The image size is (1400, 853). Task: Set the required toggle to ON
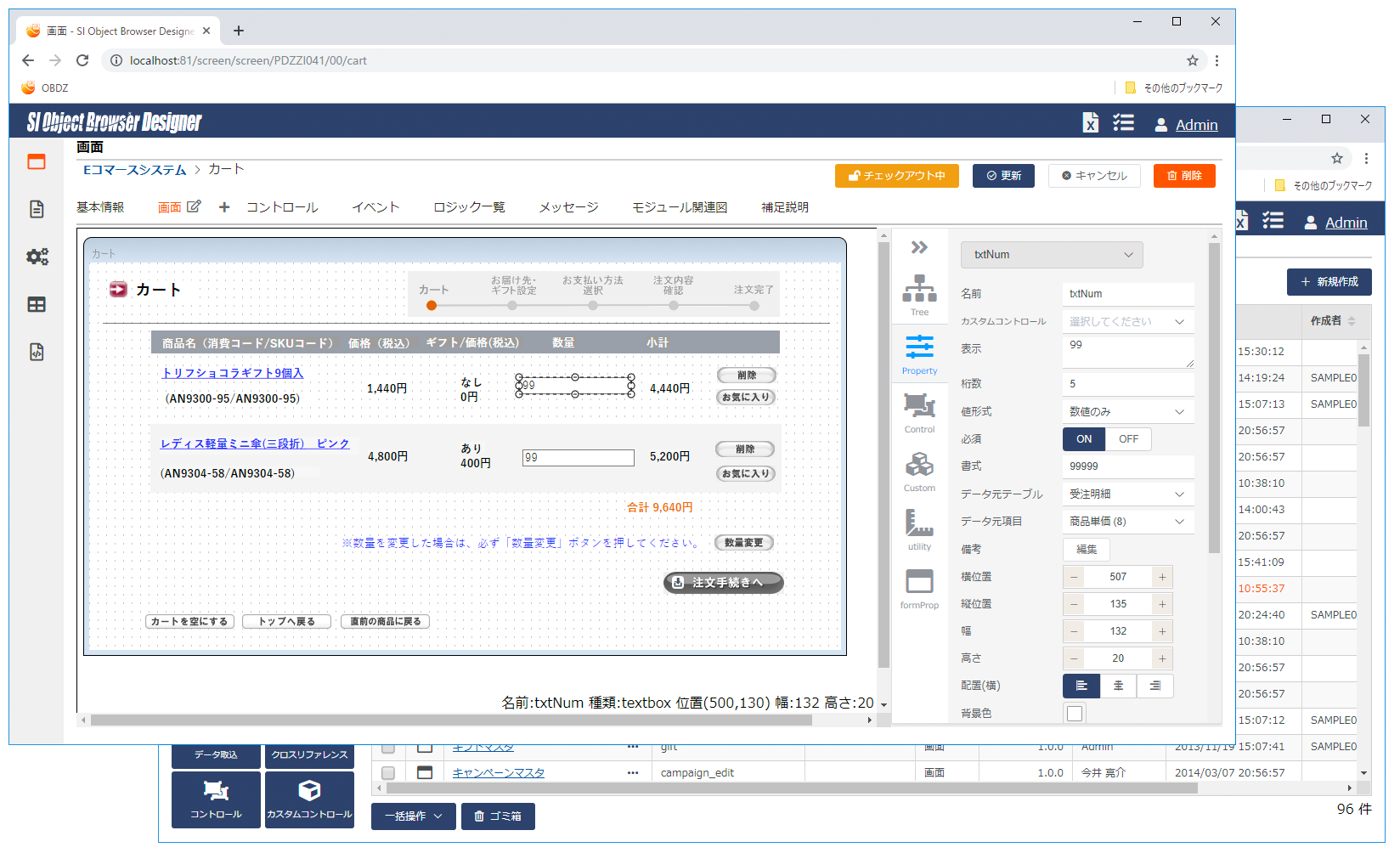pyautogui.click(x=1084, y=439)
